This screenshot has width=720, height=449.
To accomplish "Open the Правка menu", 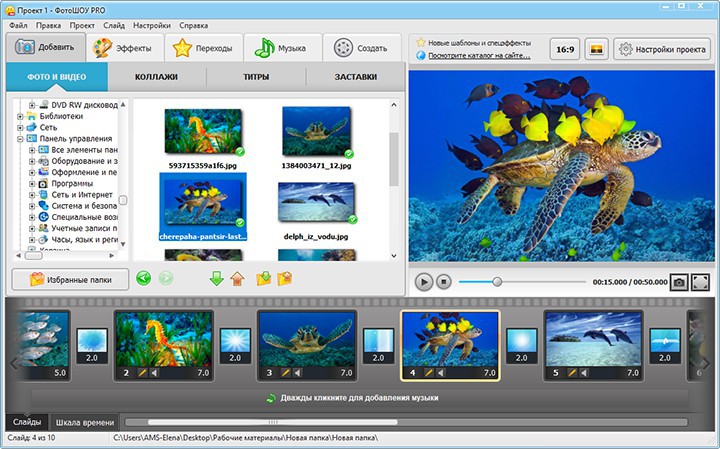I will point(49,25).
